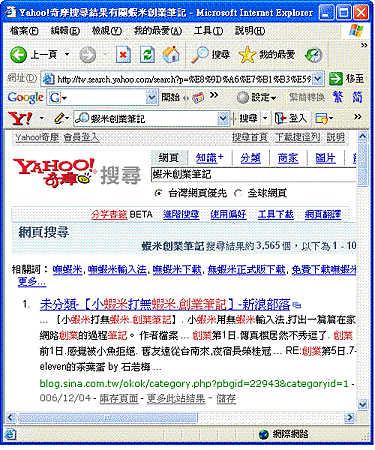Open the 說明(H) menu
375x450 pixels.
click(250, 31)
